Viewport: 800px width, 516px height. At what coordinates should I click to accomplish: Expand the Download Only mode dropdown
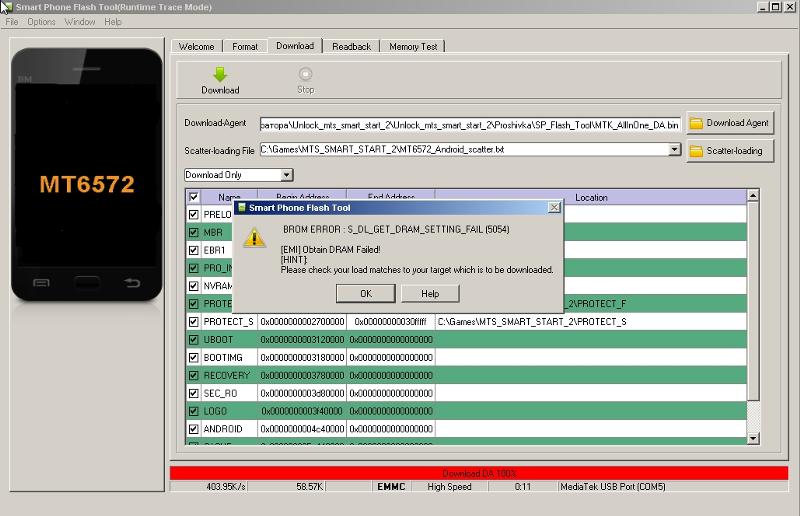pos(287,175)
